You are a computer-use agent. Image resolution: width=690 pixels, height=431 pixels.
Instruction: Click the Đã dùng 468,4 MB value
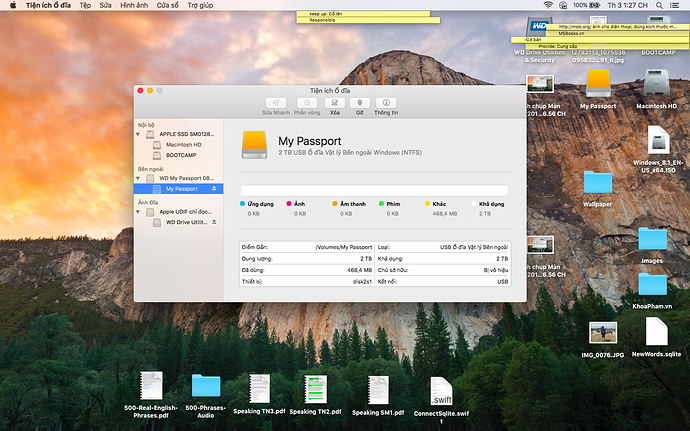(x=360, y=270)
